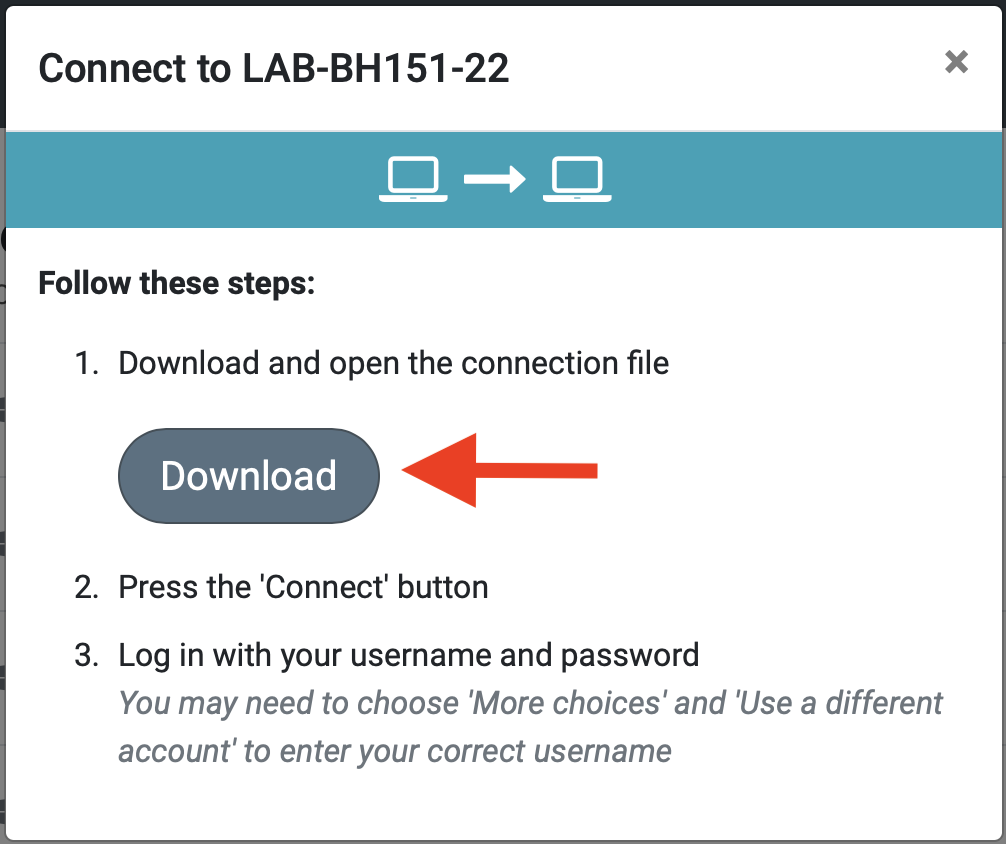Click the white arrow between the laptops

pos(495,180)
